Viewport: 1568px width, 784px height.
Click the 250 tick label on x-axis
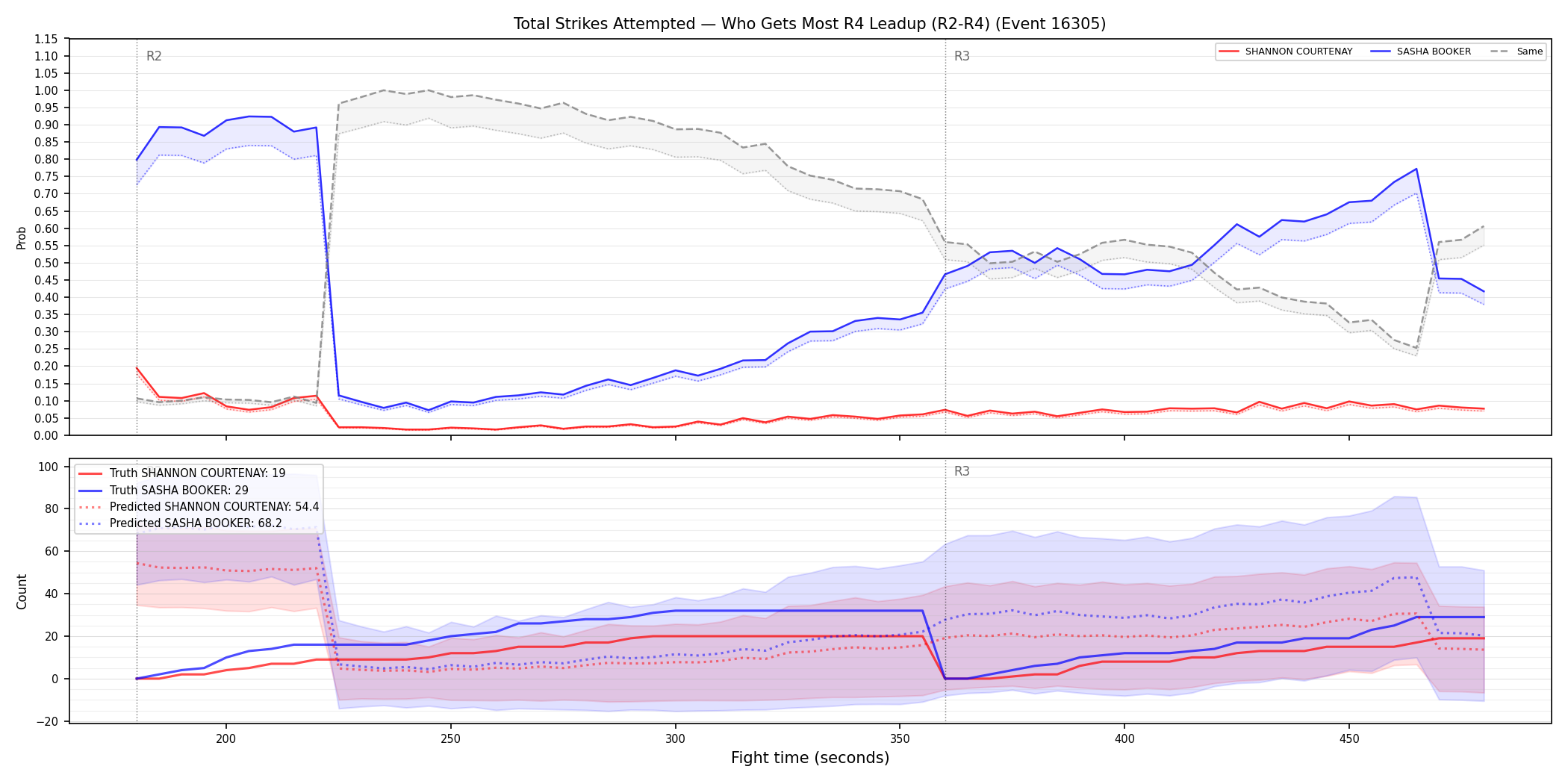(x=450, y=738)
